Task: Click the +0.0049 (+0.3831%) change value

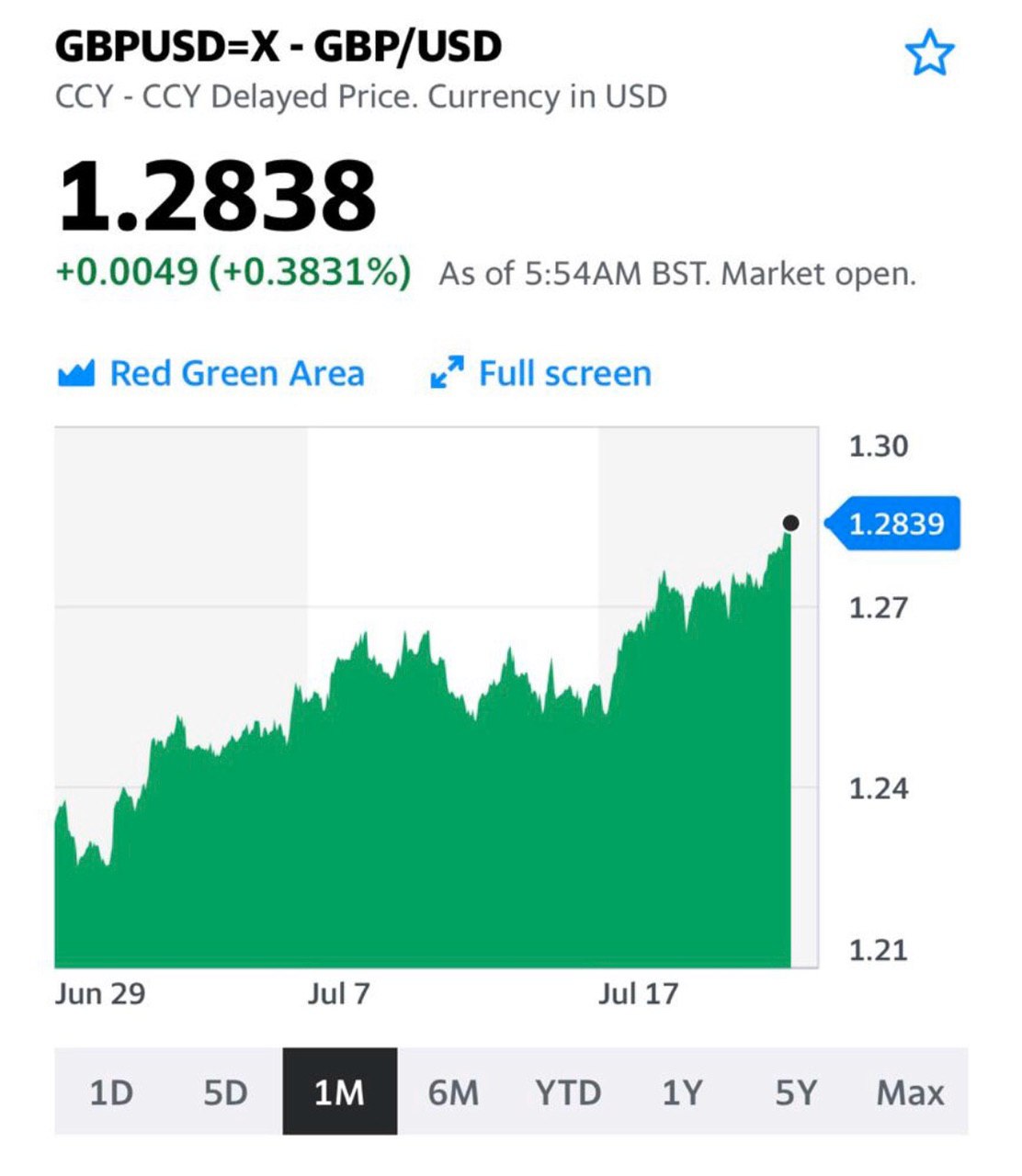Action: point(233,272)
